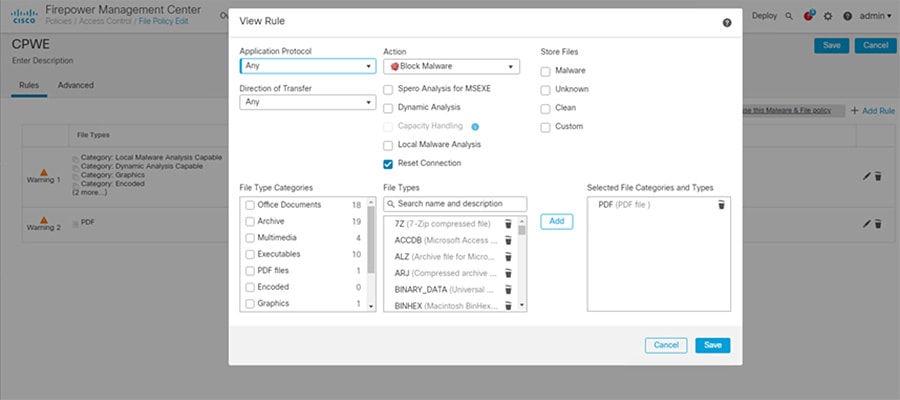The image size is (900, 400).
Task: Select ACCDB file type row
Action: click(x=451, y=240)
